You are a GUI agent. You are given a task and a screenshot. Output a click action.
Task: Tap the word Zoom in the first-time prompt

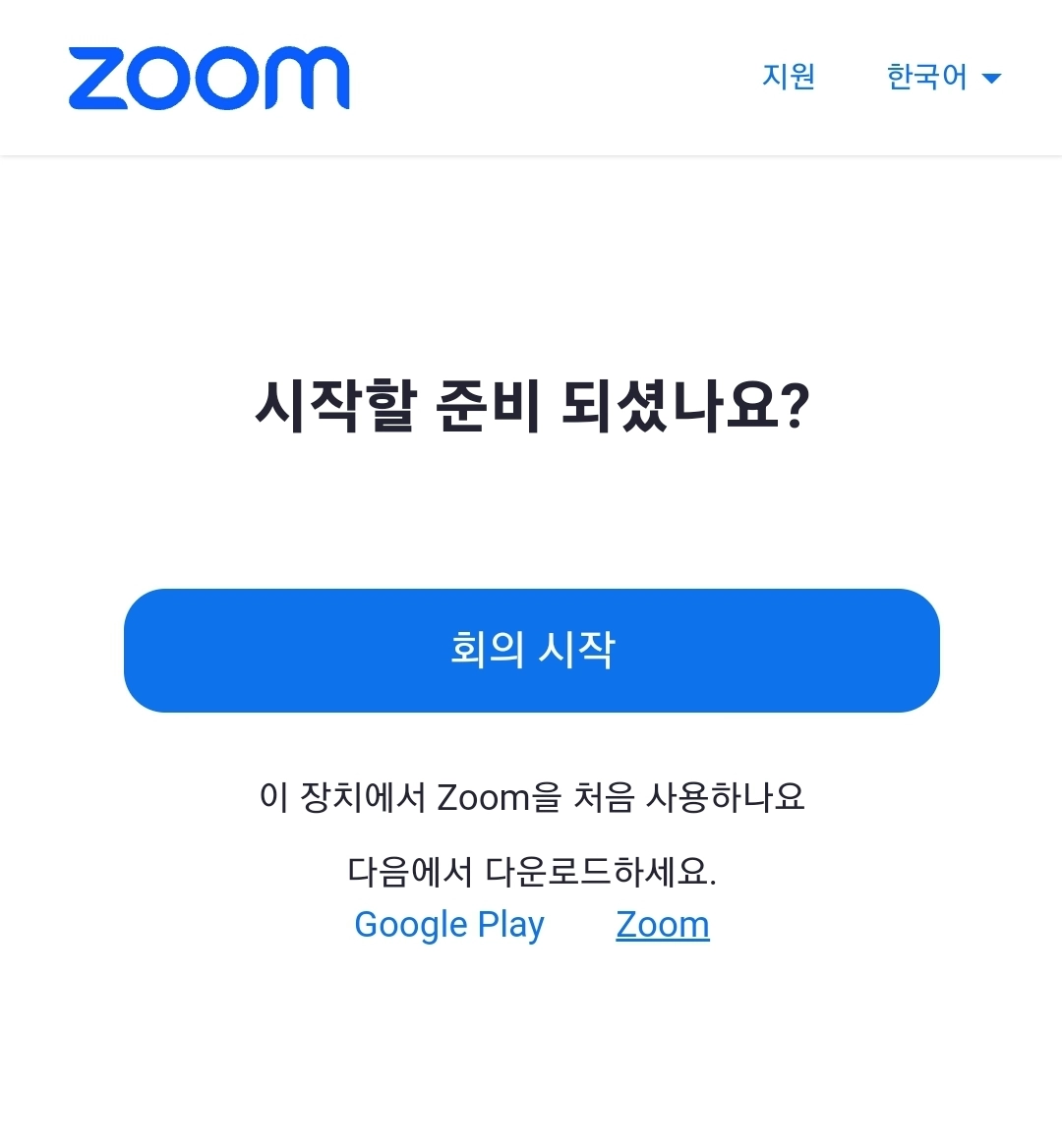[x=482, y=797]
